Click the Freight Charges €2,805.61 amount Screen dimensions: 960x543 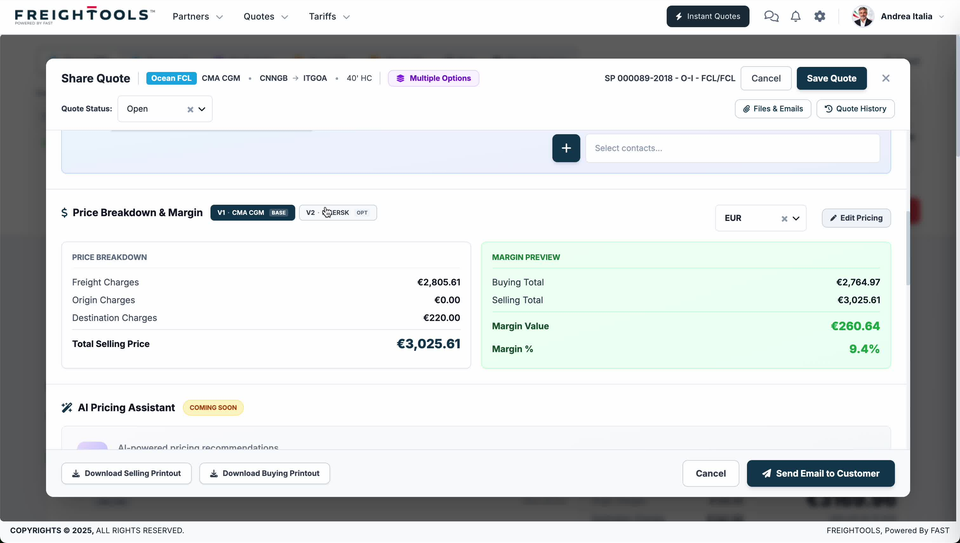(x=439, y=282)
